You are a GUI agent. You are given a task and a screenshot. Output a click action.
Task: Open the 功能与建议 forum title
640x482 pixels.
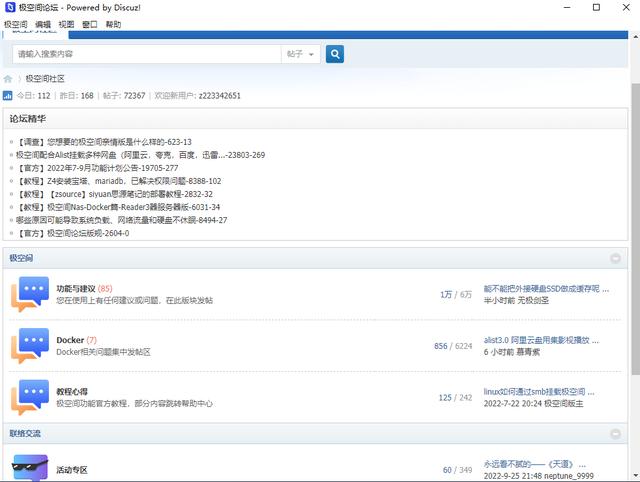click(x=76, y=289)
